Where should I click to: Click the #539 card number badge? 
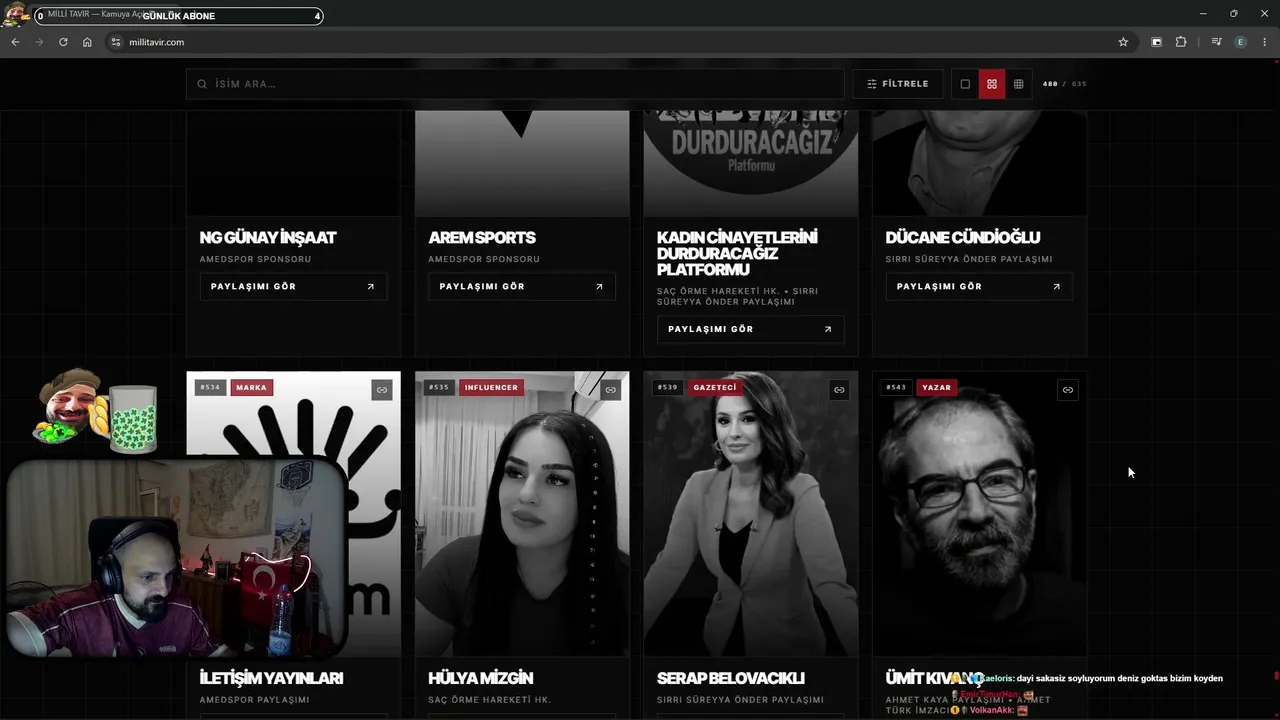coord(668,388)
